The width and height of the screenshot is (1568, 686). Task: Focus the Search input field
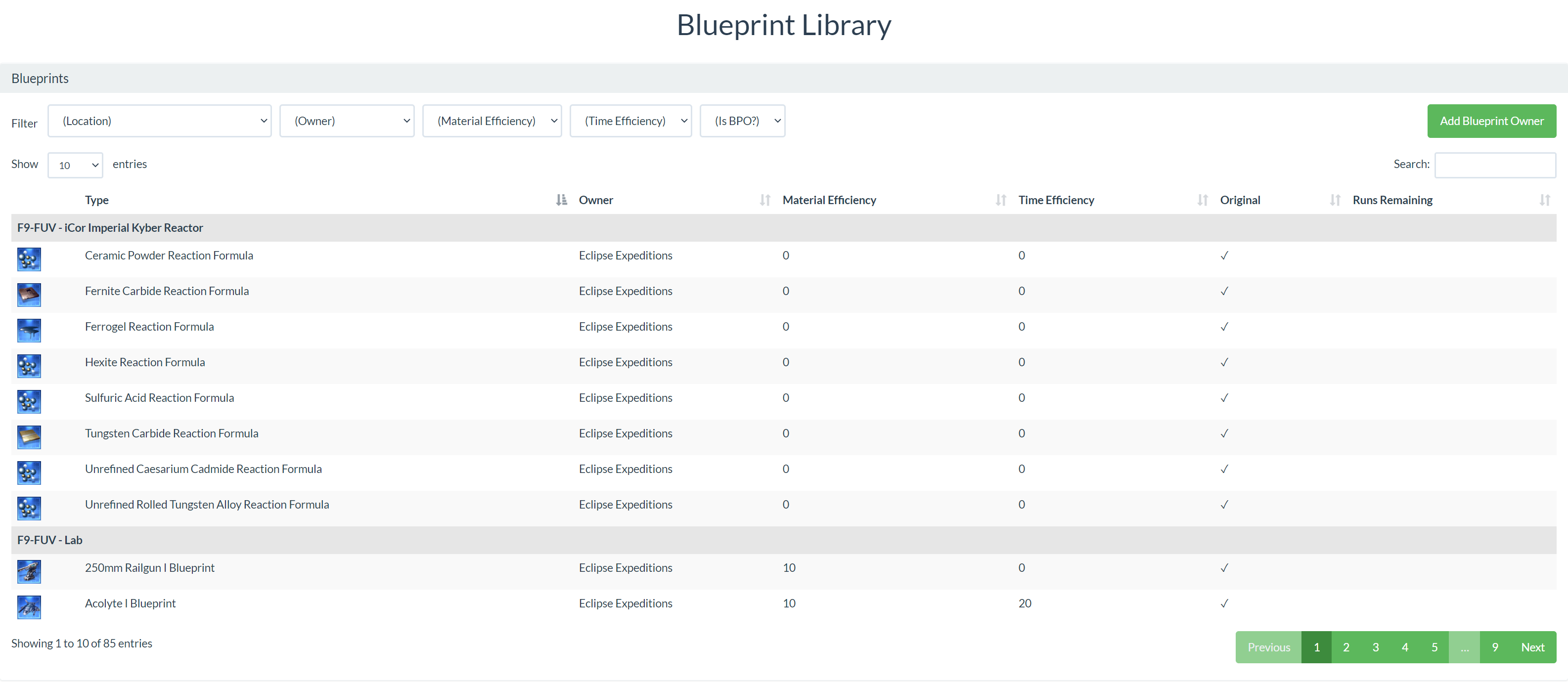pyautogui.click(x=1494, y=165)
